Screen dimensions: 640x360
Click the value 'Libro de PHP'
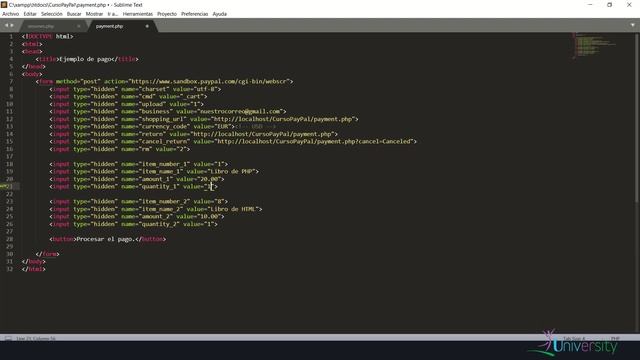tap(231, 171)
